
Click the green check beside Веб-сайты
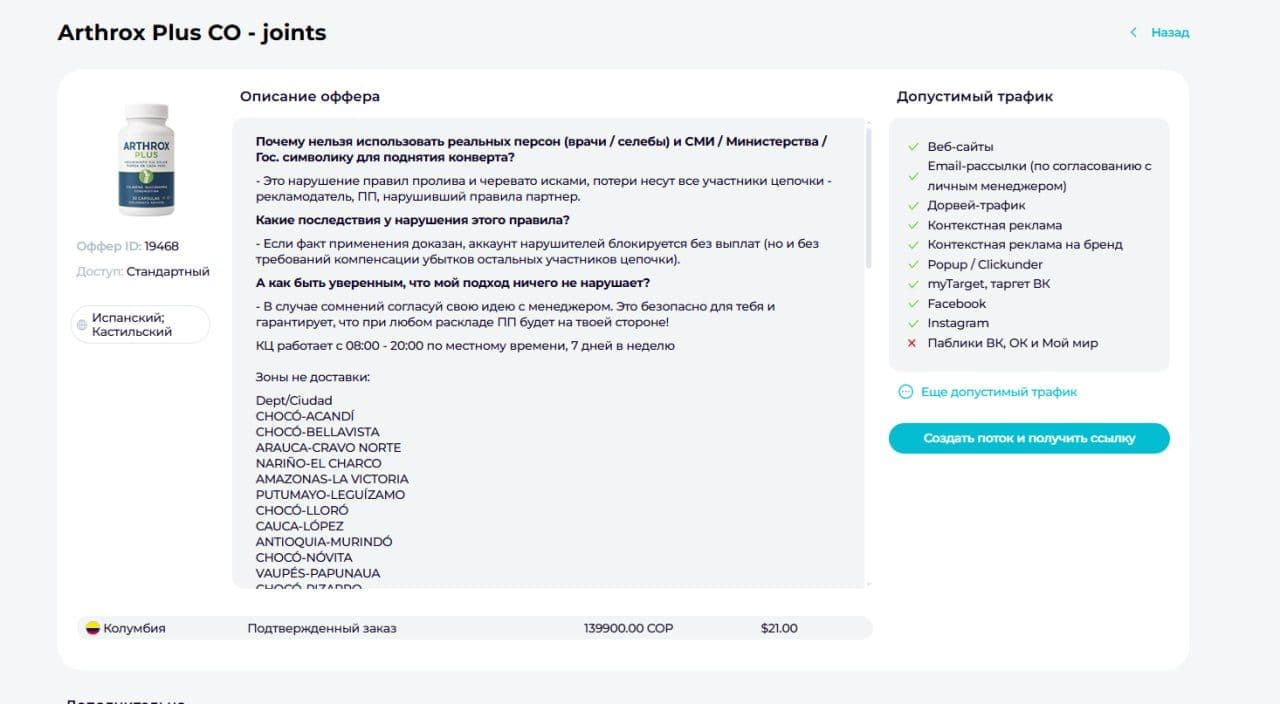coord(912,147)
